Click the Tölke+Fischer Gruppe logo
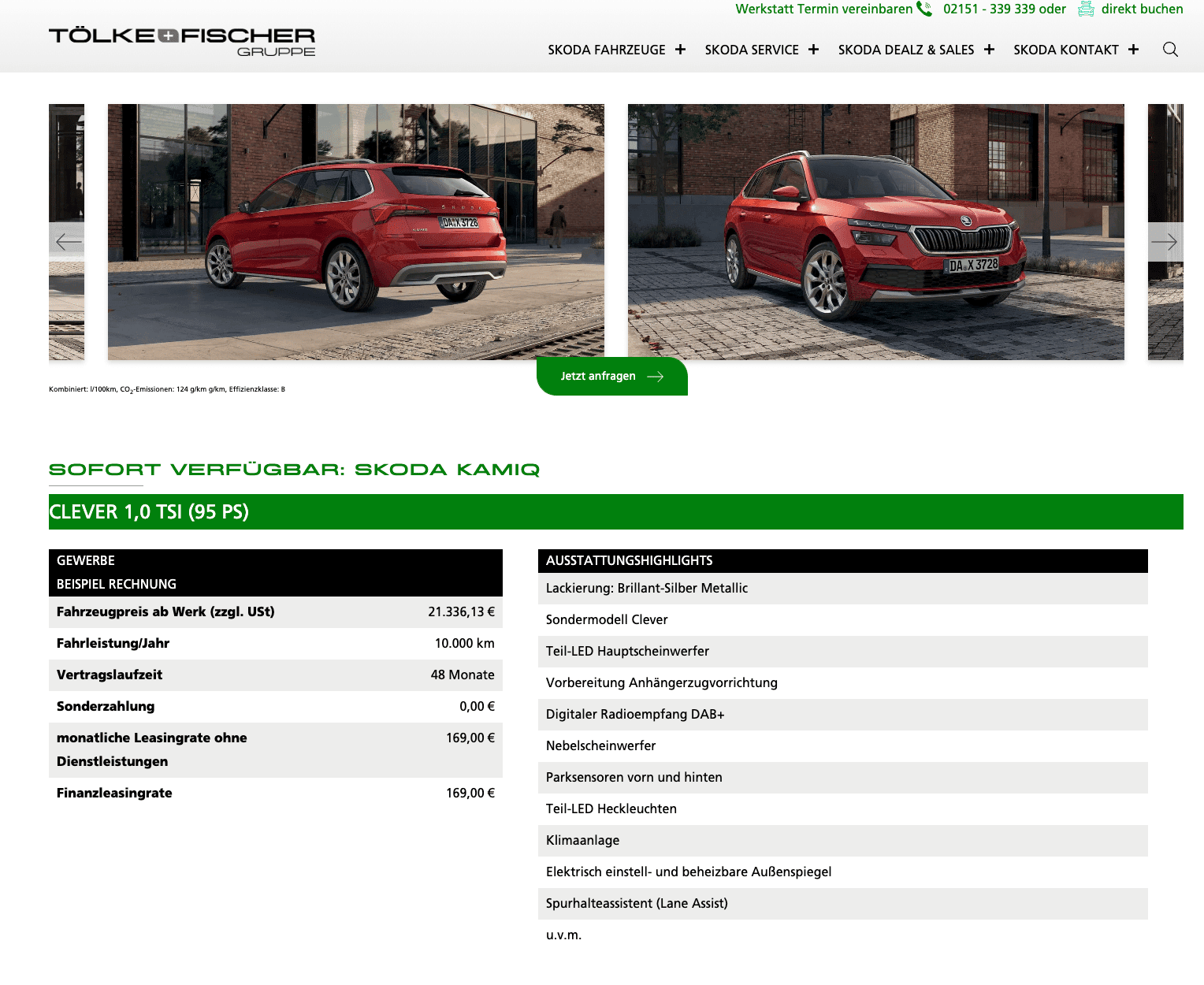The width and height of the screenshot is (1204, 985). coord(182,42)
